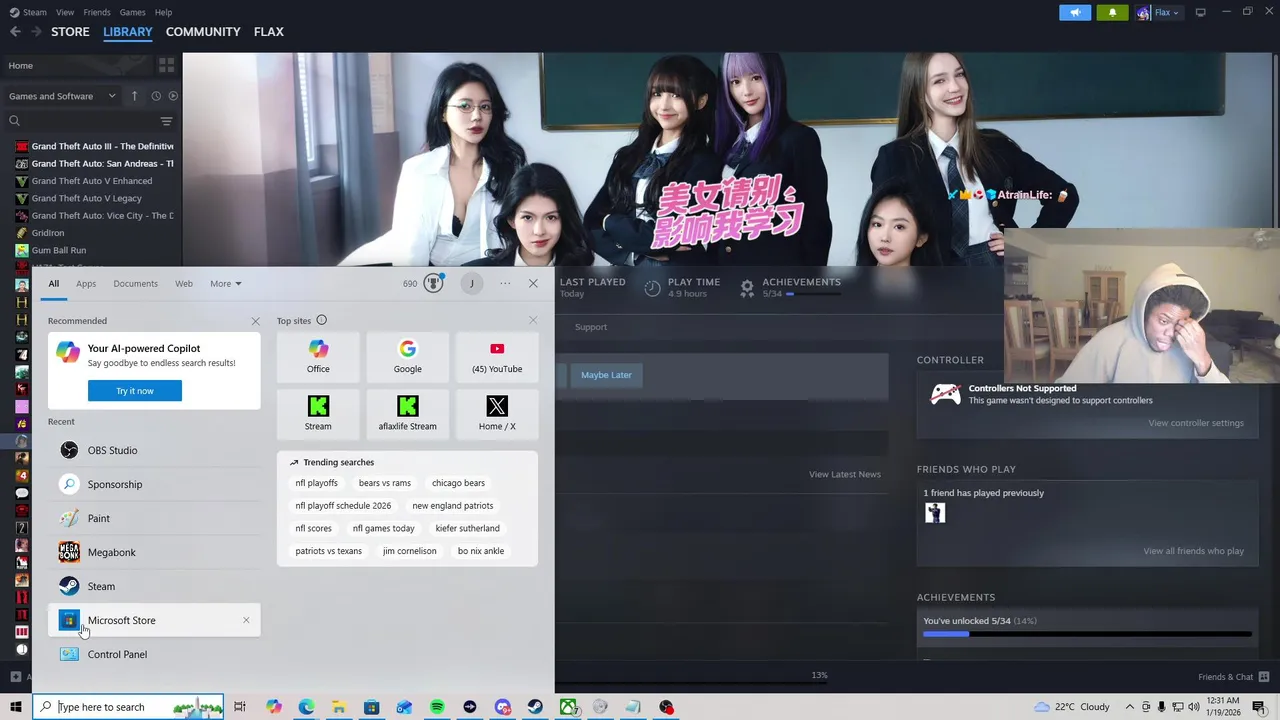Open File Explorer from the taskbar
The height and width of the screenshot is (720, 1280).
[x=339, y=707]
